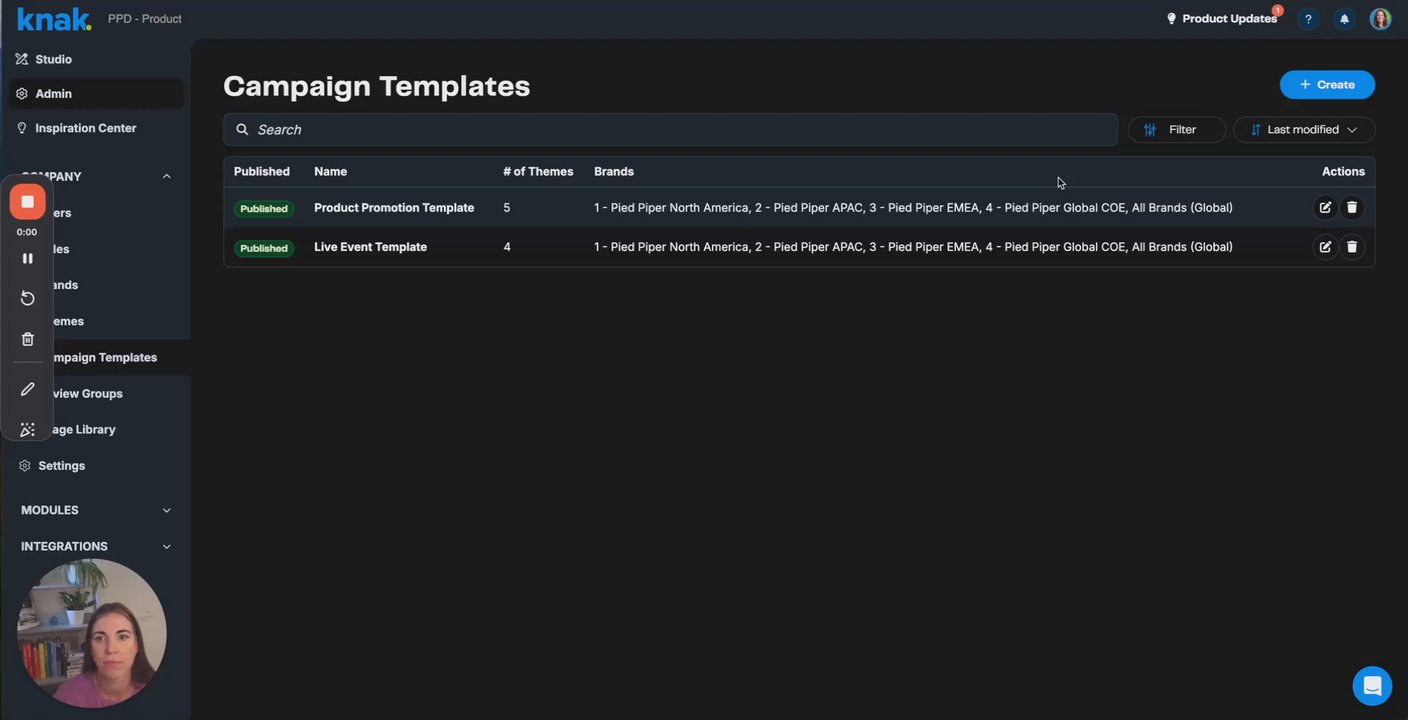Open the help question mark icon

1308,19
